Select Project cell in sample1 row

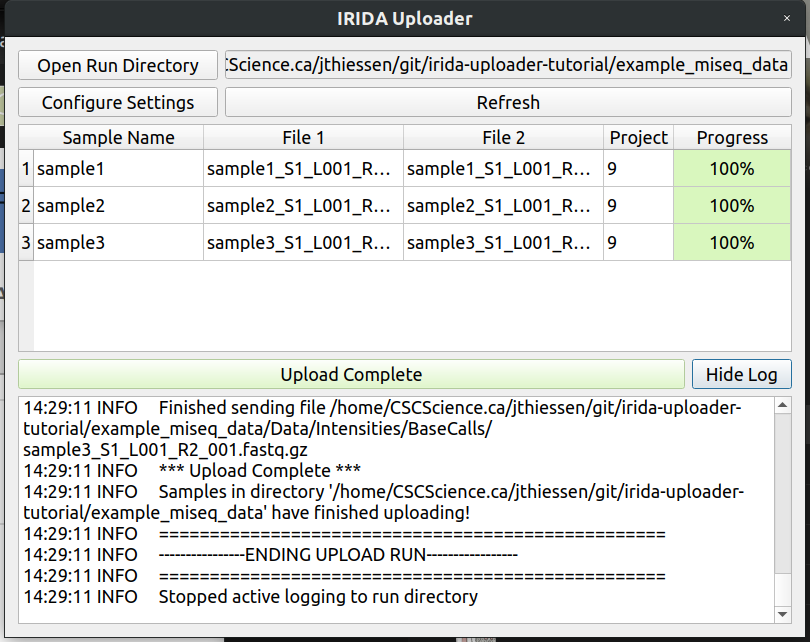coord(638,168)
